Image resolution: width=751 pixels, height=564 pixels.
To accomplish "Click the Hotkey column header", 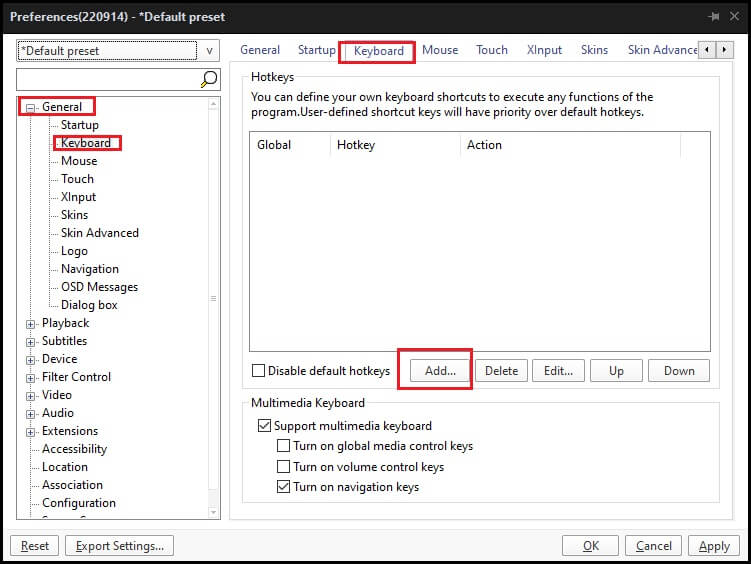I will (x=395, y=145).
